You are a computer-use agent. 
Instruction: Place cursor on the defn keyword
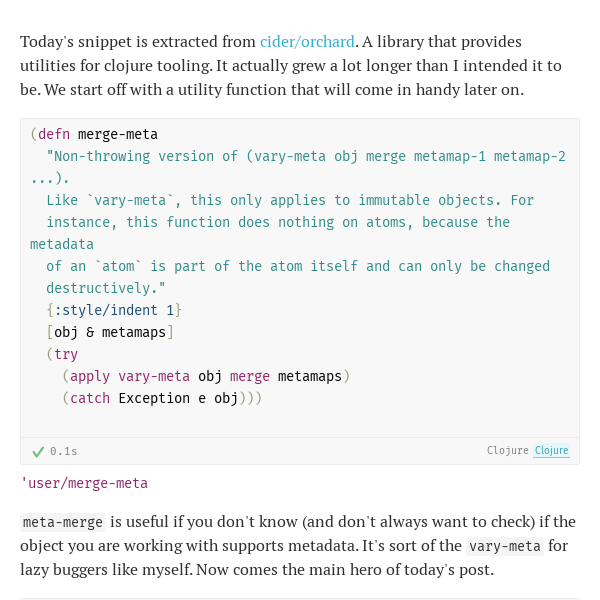tap(54, 134)
